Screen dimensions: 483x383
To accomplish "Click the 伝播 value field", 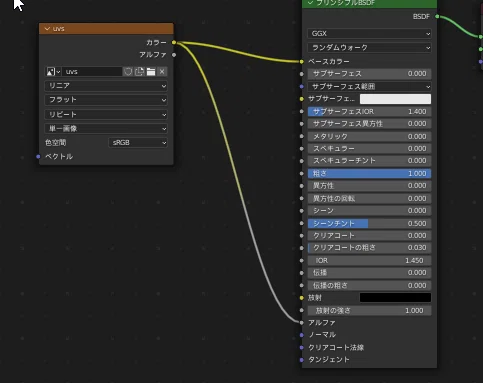I will 369,273.
